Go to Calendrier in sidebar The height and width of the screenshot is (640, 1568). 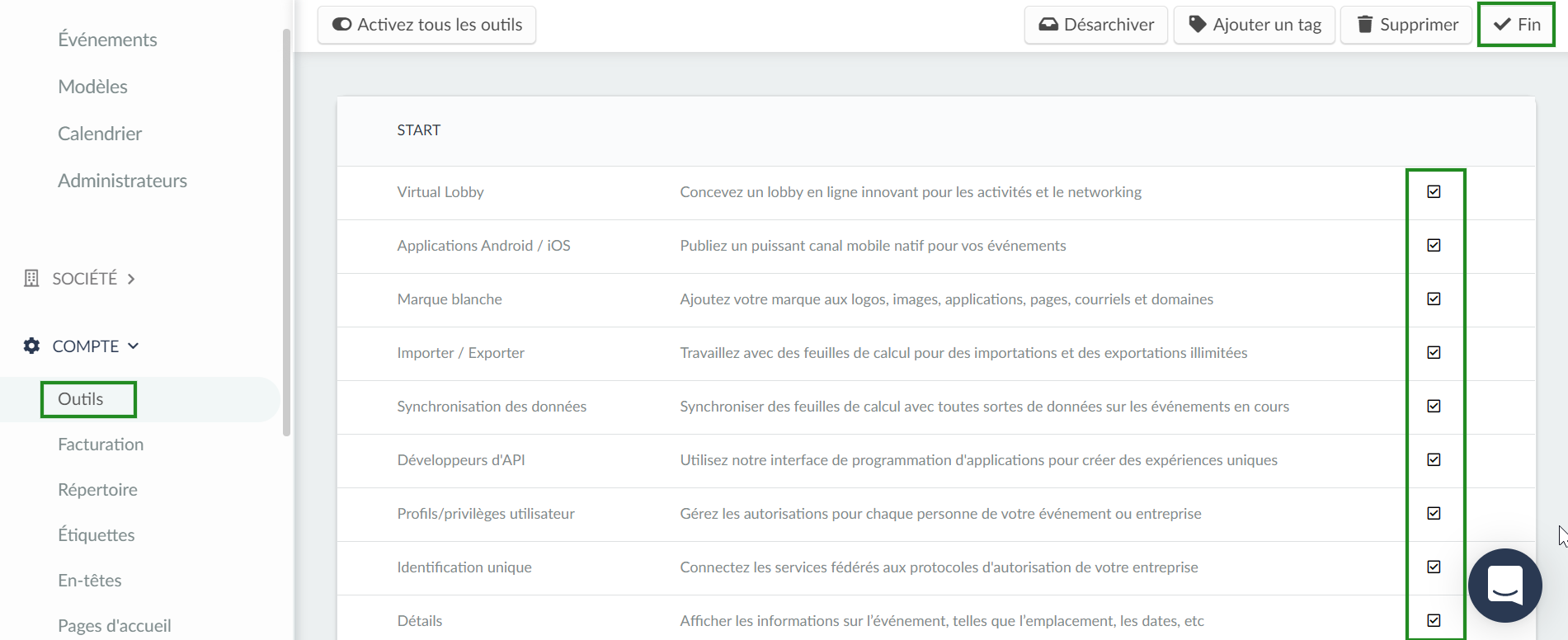(x=100, y=134)
